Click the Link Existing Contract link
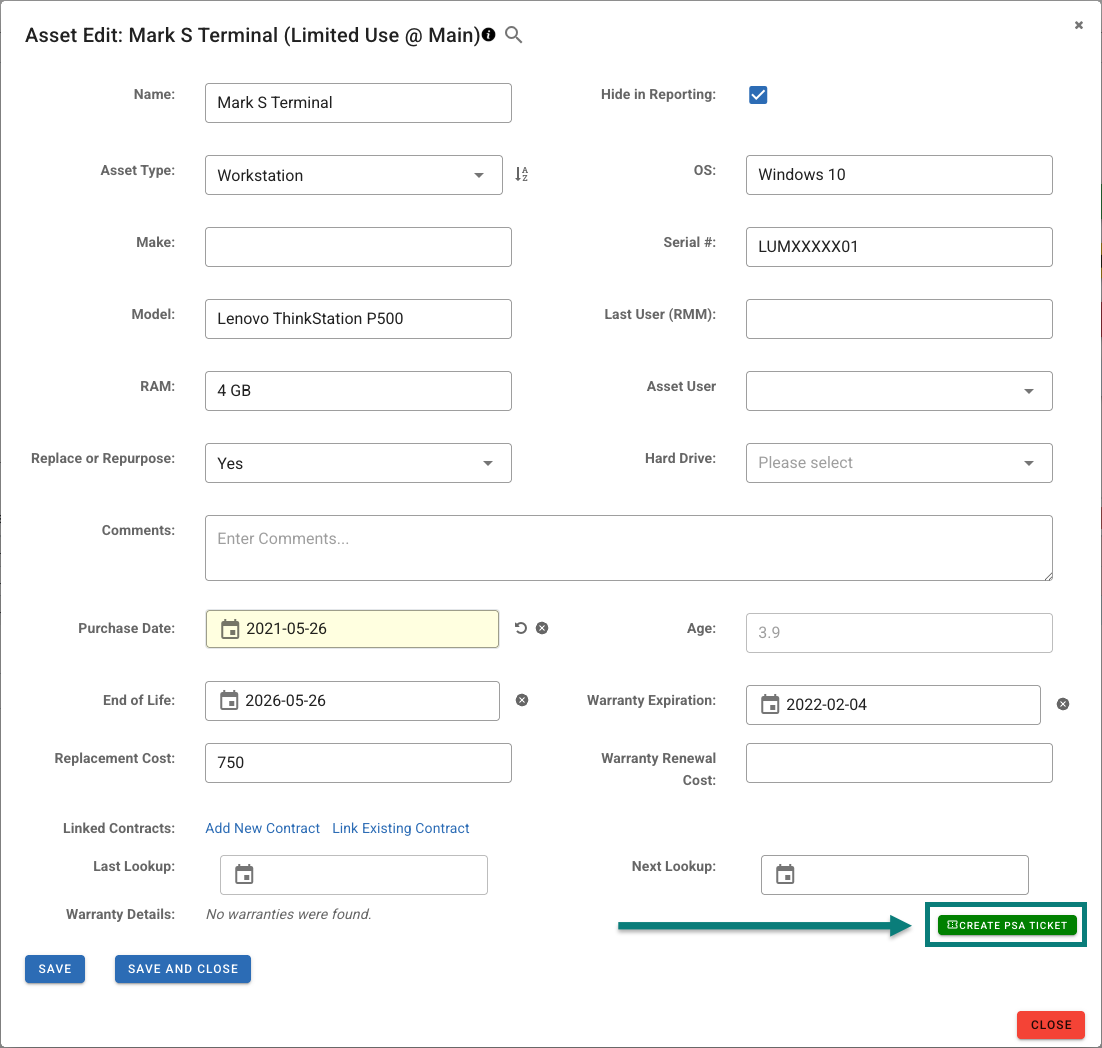 click(401, 828)
